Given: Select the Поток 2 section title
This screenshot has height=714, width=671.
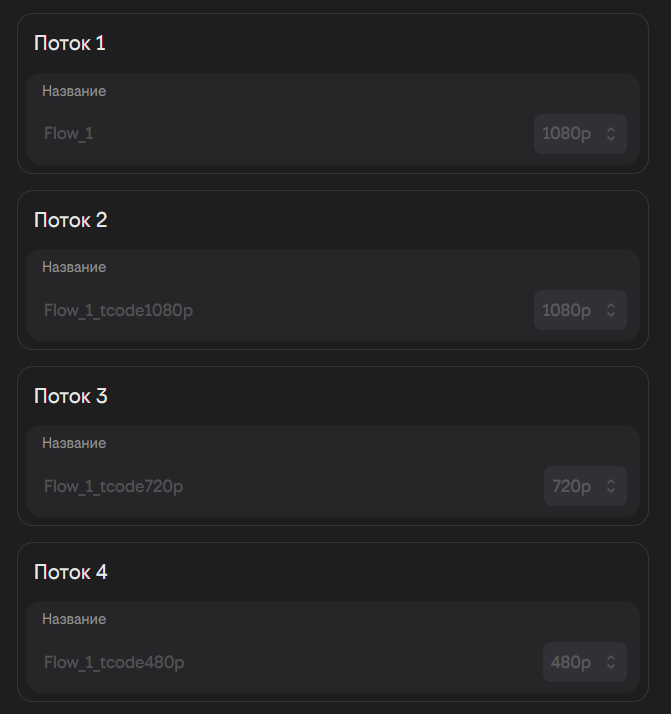Looking at the screenshot, I should pos(71,220).
